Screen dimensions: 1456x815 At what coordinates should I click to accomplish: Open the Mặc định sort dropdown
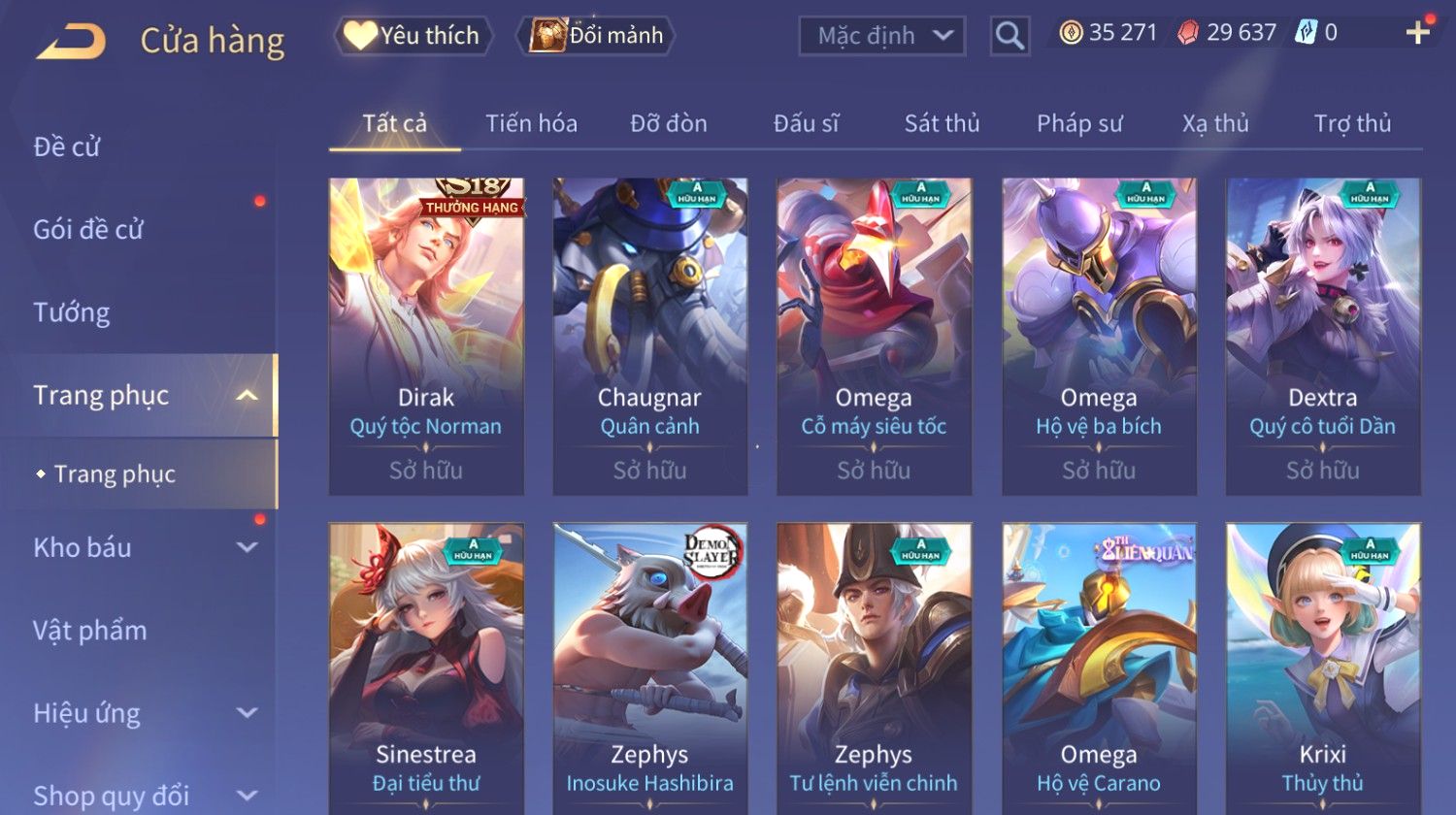click(x=882, y=36)
